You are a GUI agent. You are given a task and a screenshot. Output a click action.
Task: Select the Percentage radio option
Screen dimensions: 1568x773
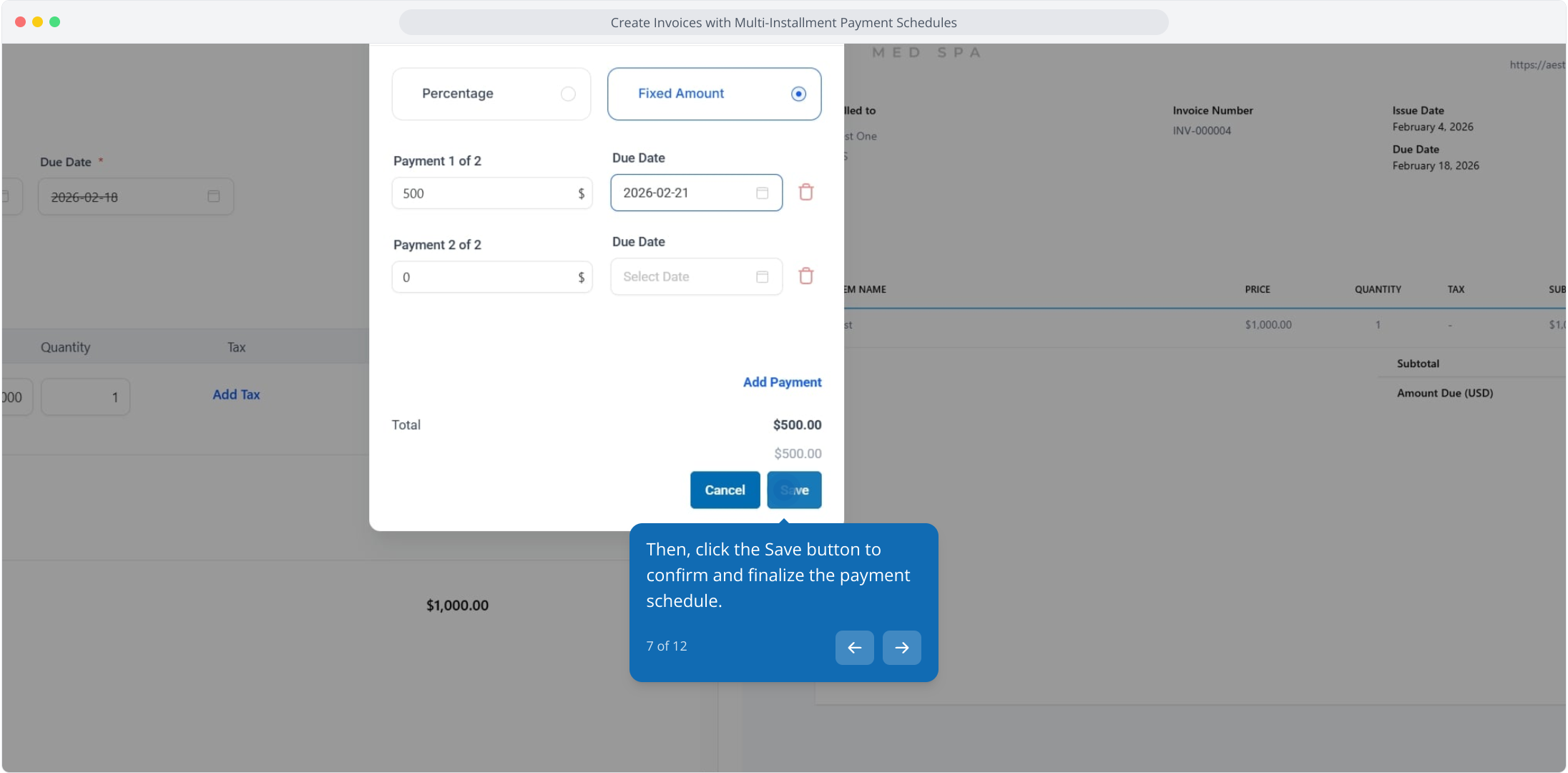pos(568,94)
